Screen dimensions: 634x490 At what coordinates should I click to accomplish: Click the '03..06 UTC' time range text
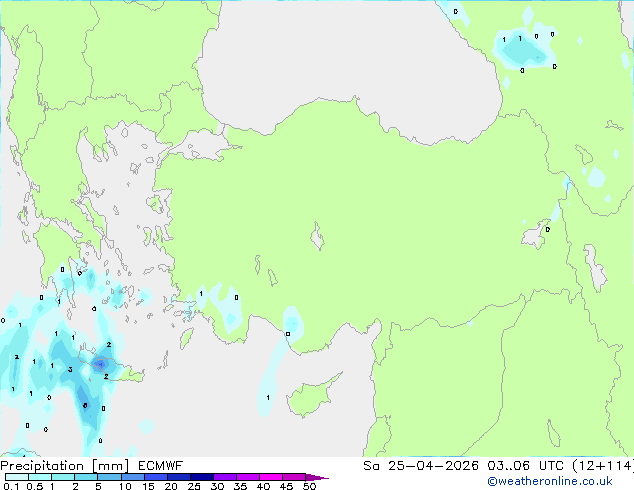(525, 466)
